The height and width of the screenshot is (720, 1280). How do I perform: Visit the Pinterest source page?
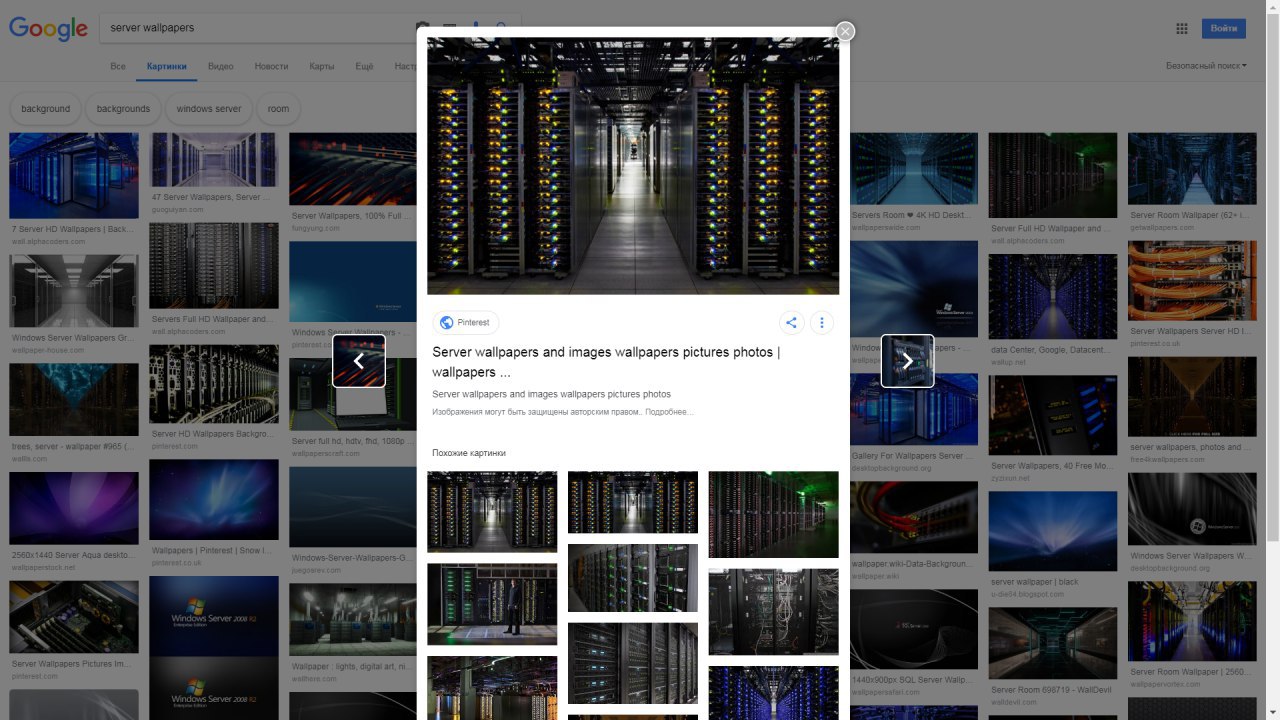click(x=466, y=323)
